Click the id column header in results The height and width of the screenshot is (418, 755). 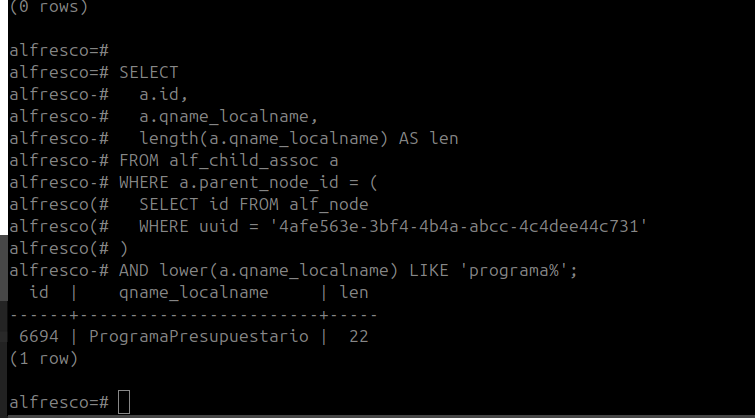[x=40, y=292]
